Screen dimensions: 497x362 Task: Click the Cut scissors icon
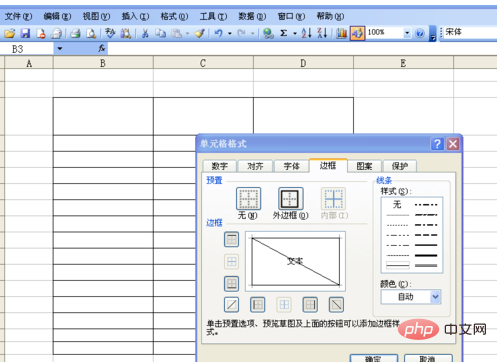pos(145,33)
